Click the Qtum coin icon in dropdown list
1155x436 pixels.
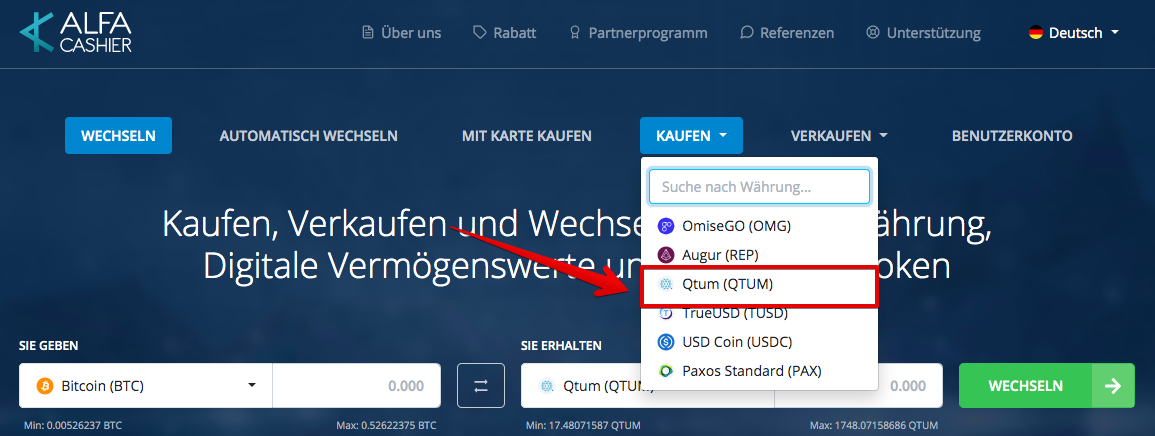[666, 284]
